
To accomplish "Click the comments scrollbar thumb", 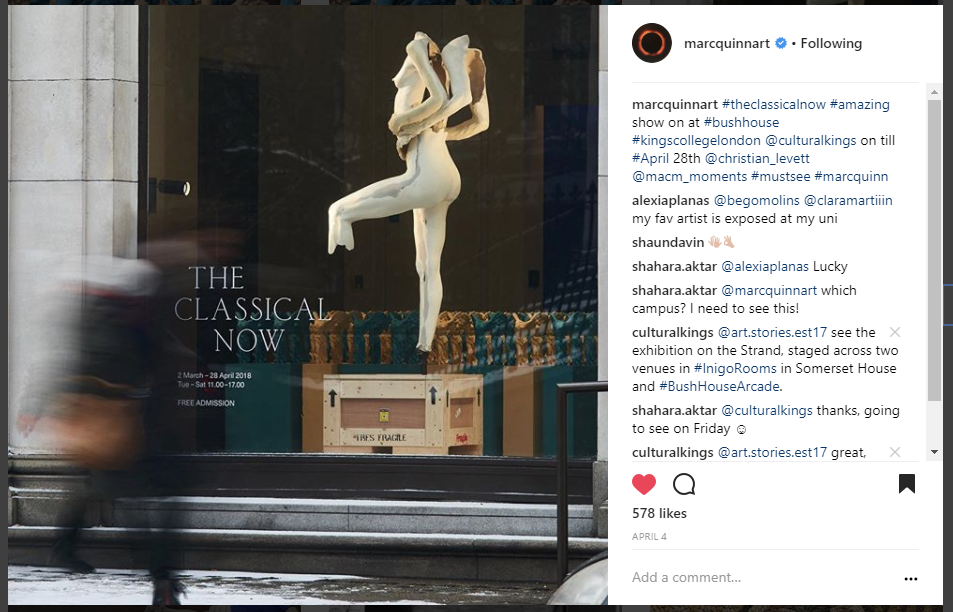I will pos(934,250).
